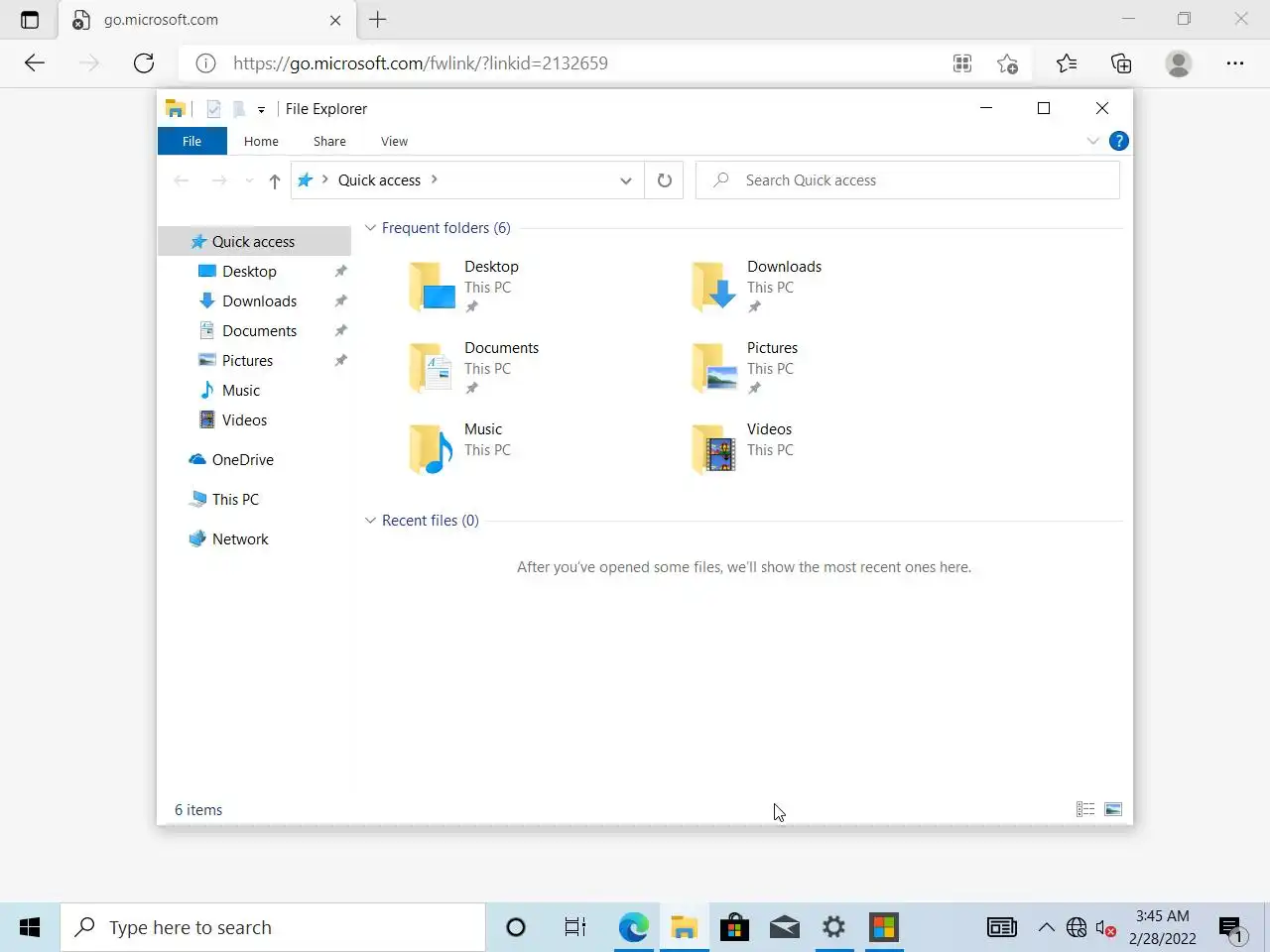This screenshot has width=1270, height=952.
Task: Open the volume control in the system tray
Action: (x=1105, y=928)
